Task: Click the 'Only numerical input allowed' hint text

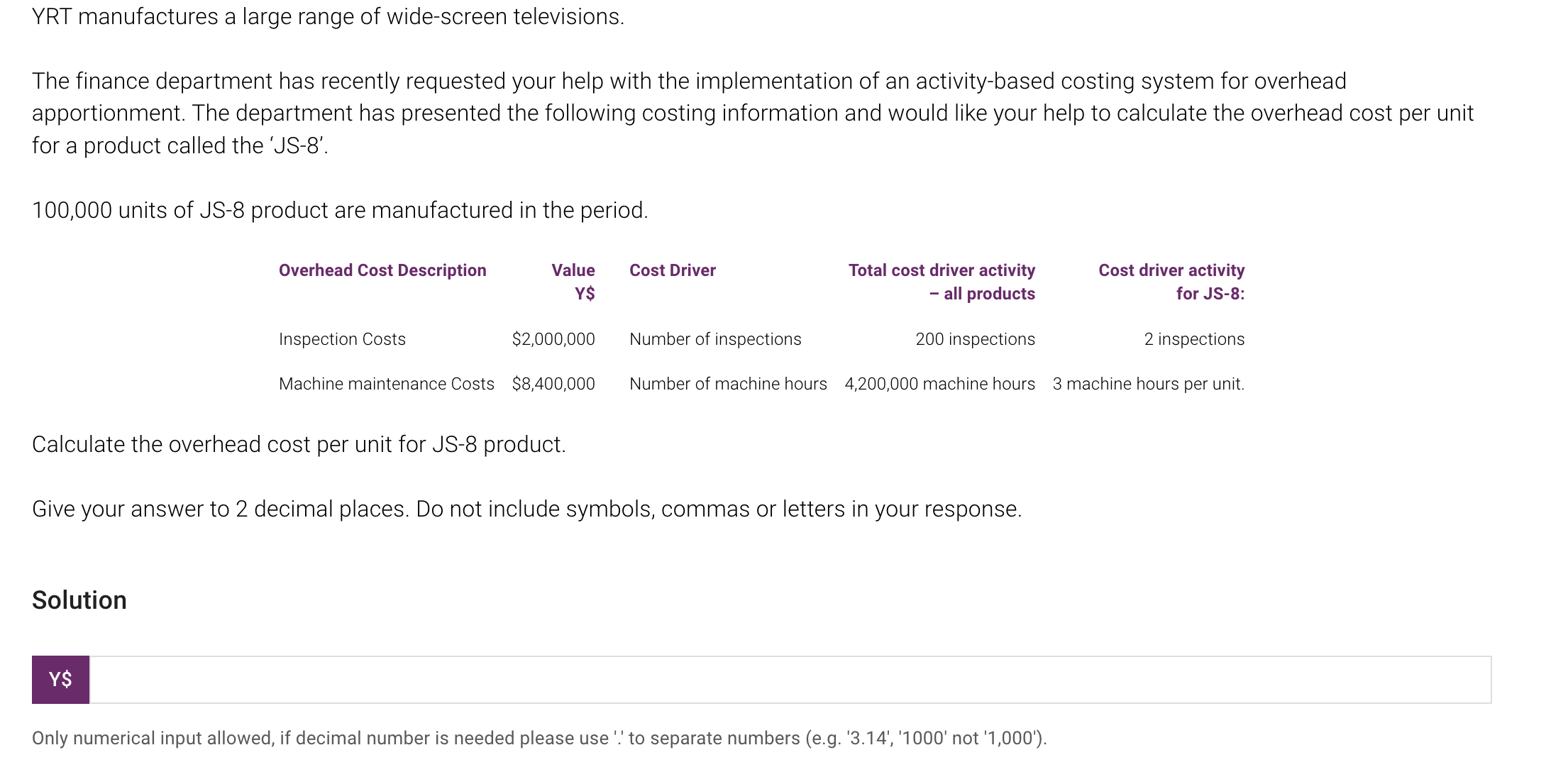Action: [x=539, y=738]
